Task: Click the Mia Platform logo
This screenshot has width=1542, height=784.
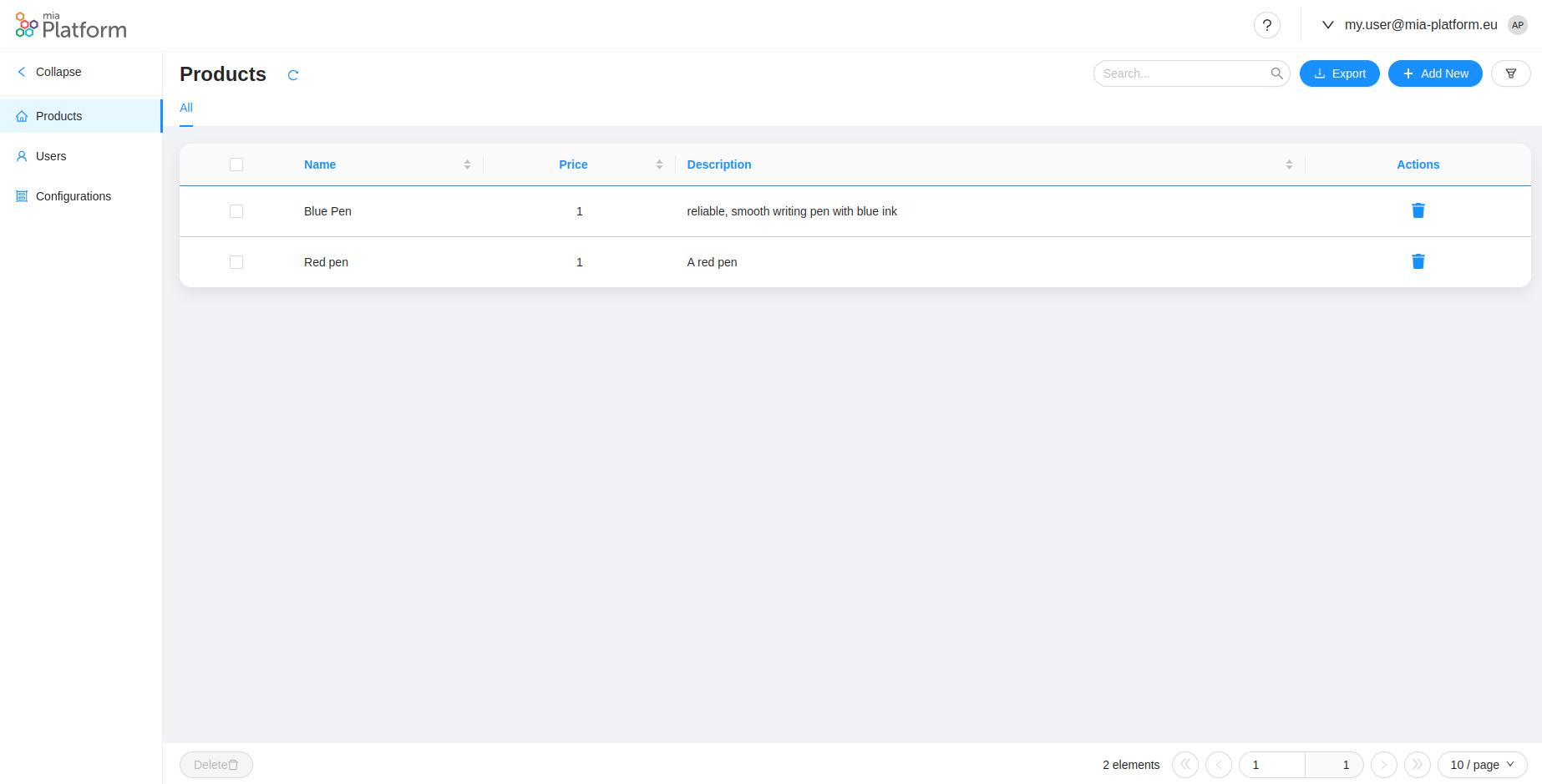Action: pyautogui.click(x=69, y=25)
